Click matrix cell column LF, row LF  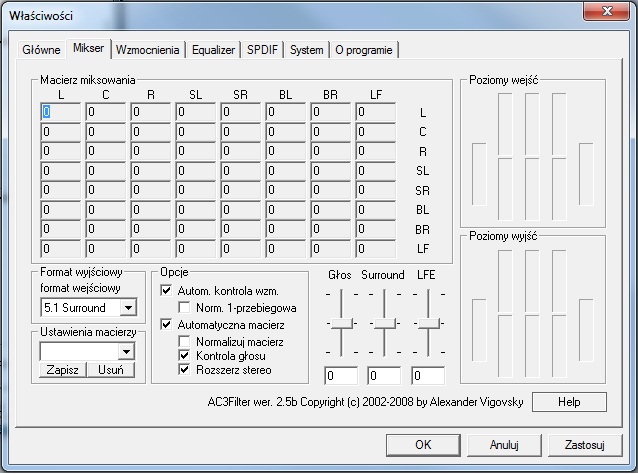point(376,249)
